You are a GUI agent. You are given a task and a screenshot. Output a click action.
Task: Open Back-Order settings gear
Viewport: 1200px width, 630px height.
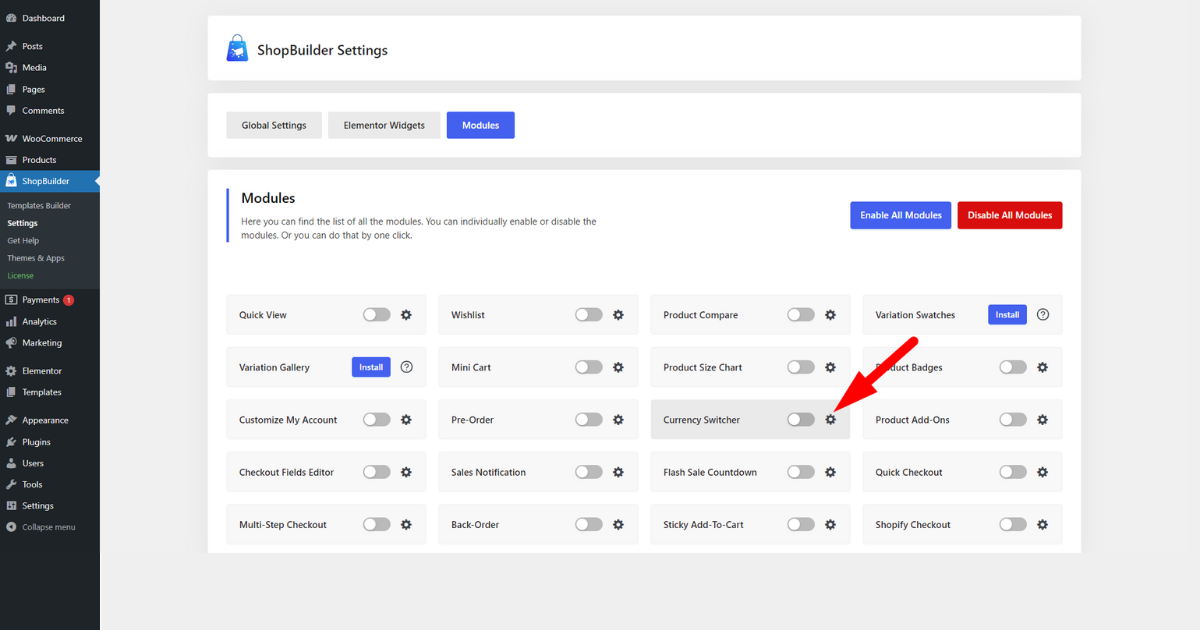[618, 524]
